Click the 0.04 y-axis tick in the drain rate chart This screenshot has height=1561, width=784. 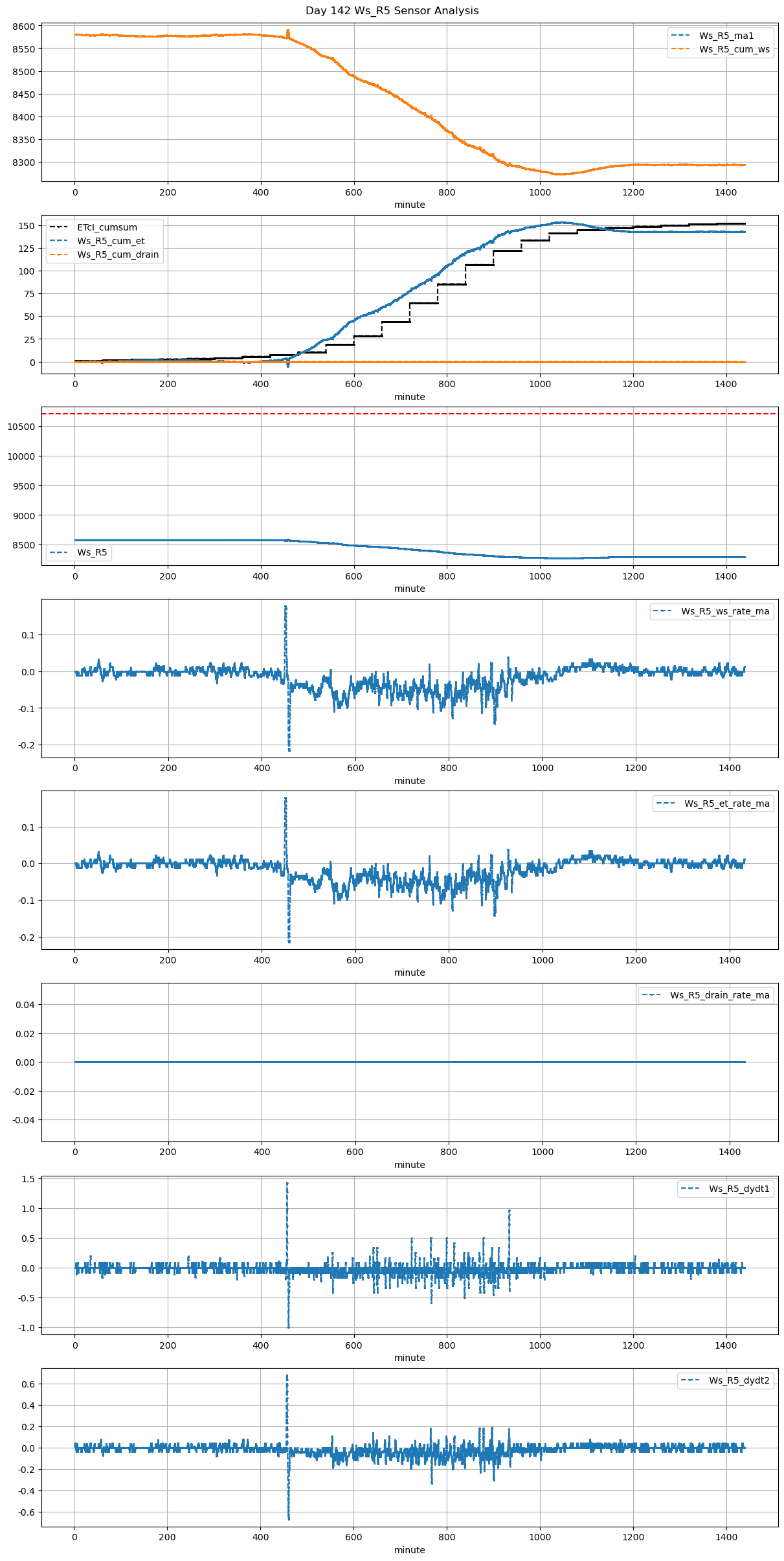(25, 1005)
